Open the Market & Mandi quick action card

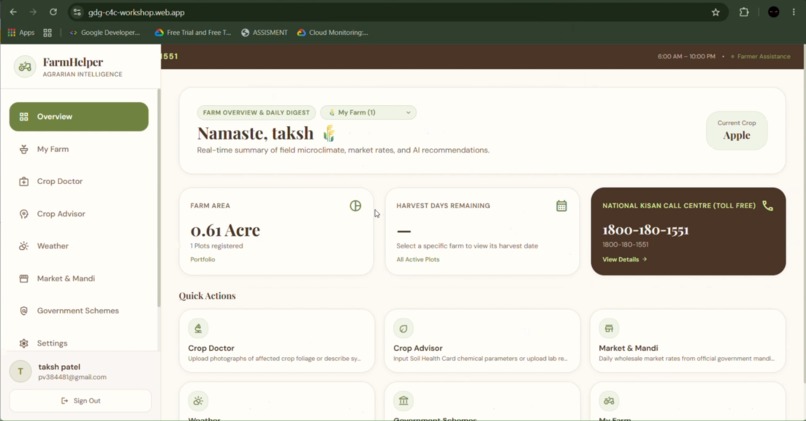(x=688, y=340)
